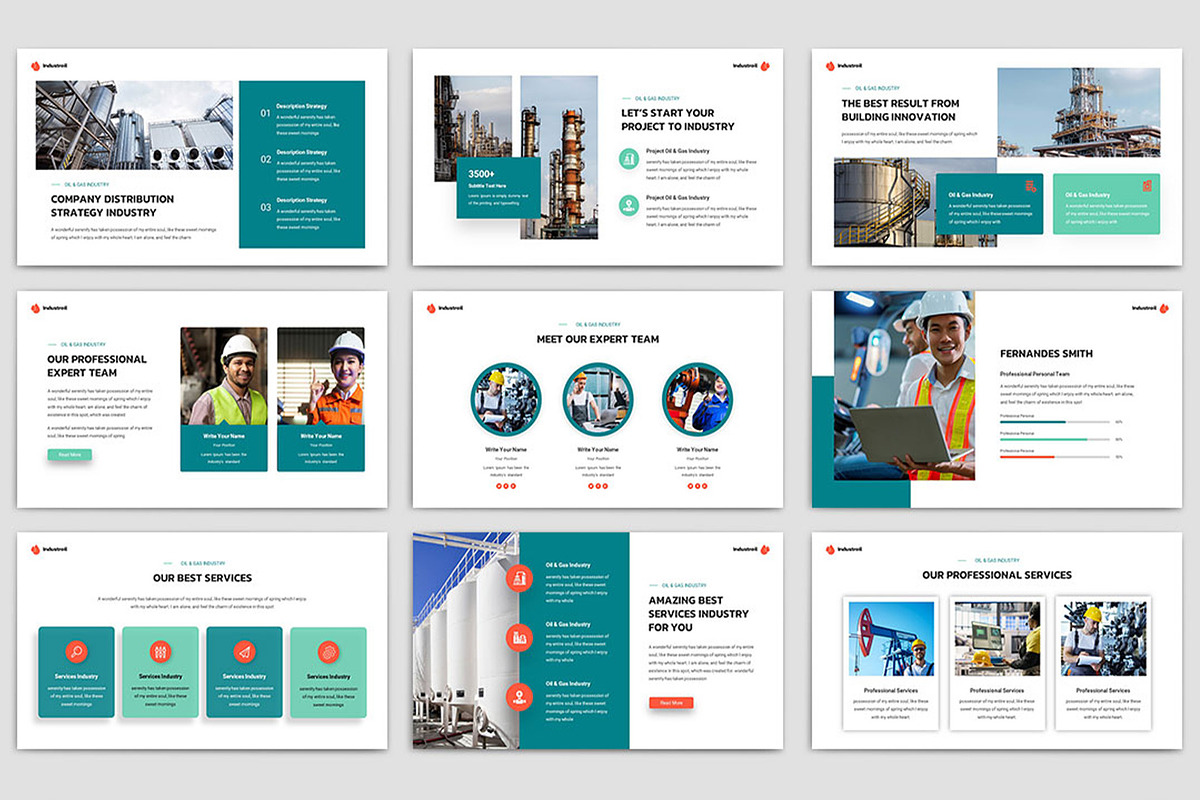Click the Industroil logo on Let's Start Your Project slide
This screenshot has height=800, width=1200.
751,66
